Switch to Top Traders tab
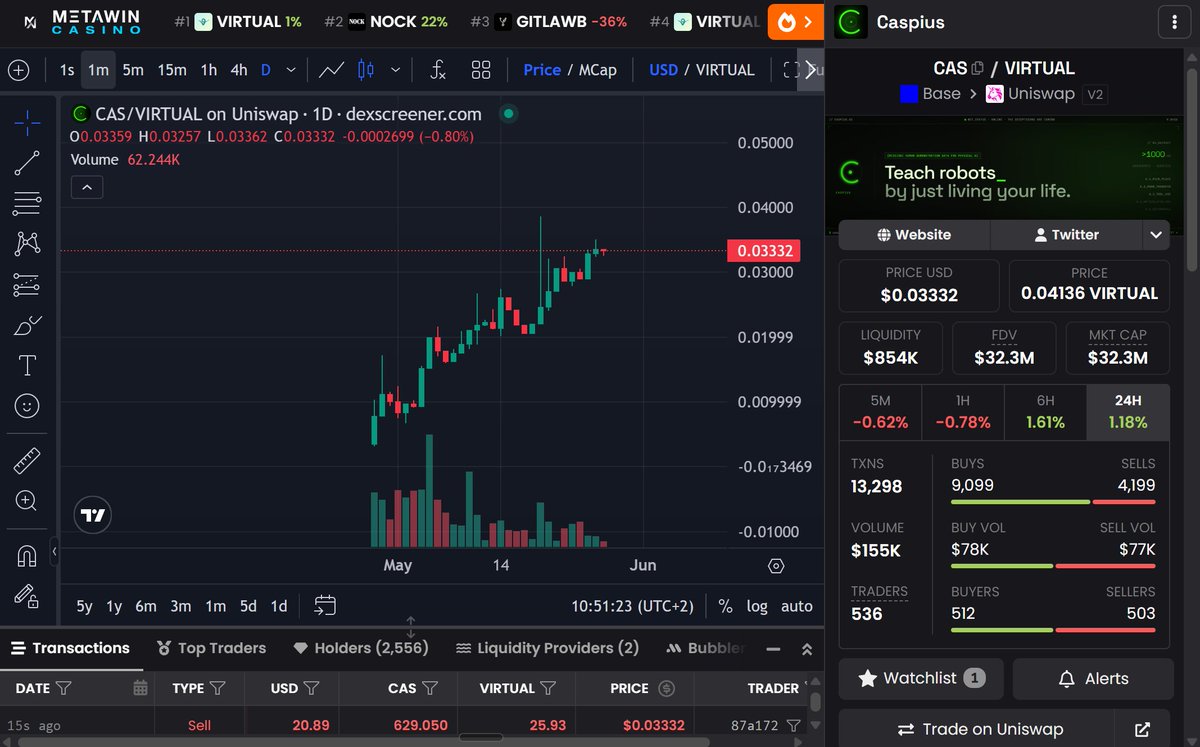 click(211, 648)
